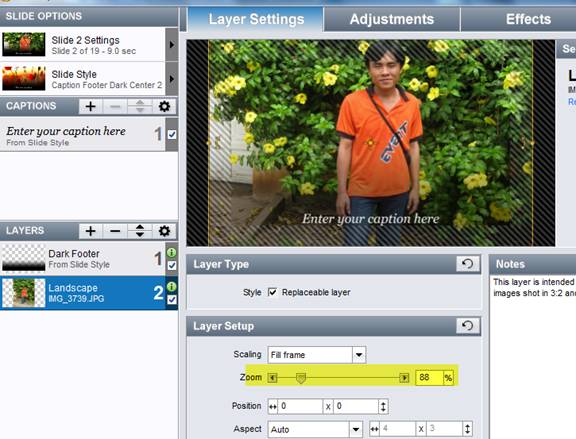The height and width of the screenshot is (439, 576).
Task: Switch to Layer Settings tab
Action: pos(256,19)
